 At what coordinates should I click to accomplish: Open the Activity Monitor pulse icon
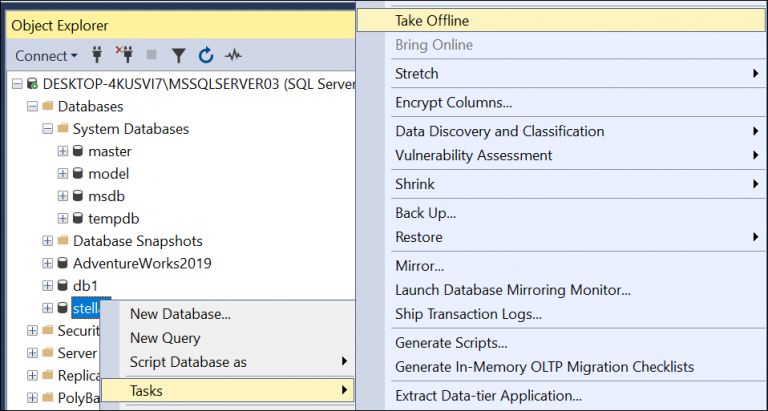pyautogui.click(x=234, y=55)
